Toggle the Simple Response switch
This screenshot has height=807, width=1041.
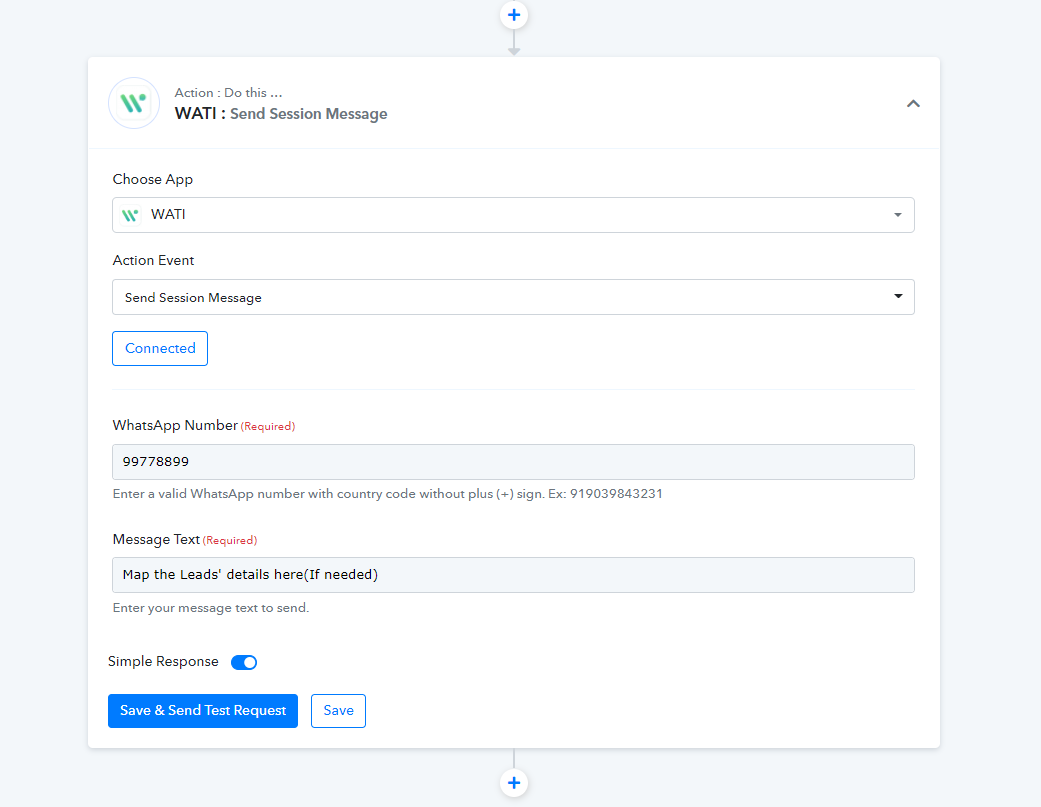244,662
